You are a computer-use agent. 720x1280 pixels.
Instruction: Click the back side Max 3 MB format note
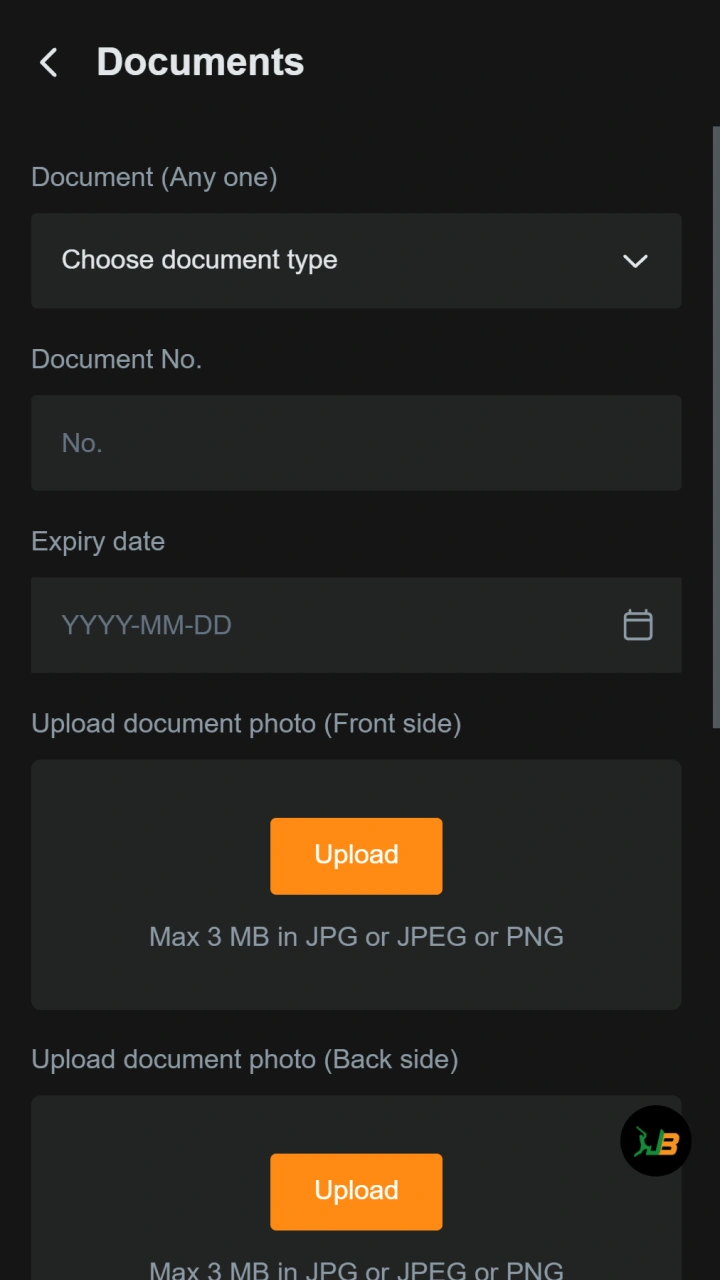pos(356,1270)
